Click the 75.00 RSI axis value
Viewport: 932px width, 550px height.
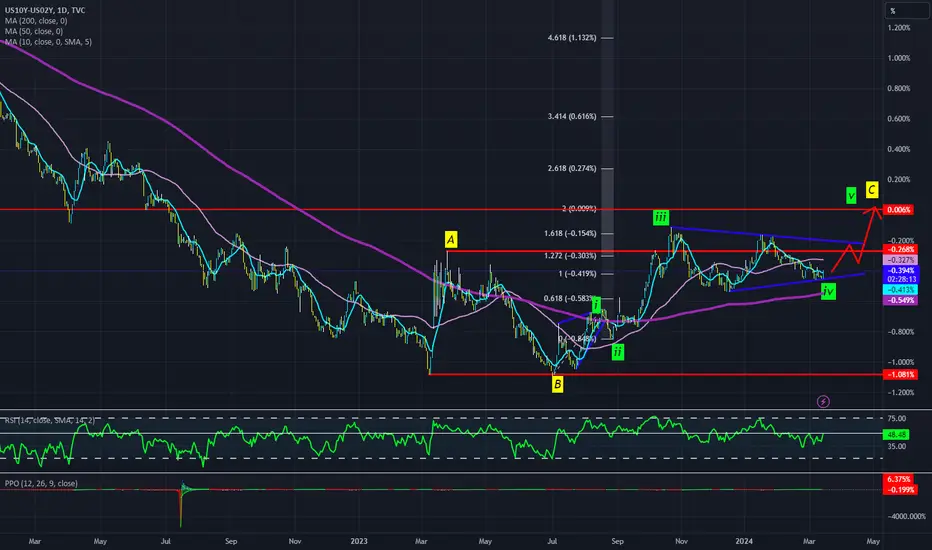pos(897,419)
